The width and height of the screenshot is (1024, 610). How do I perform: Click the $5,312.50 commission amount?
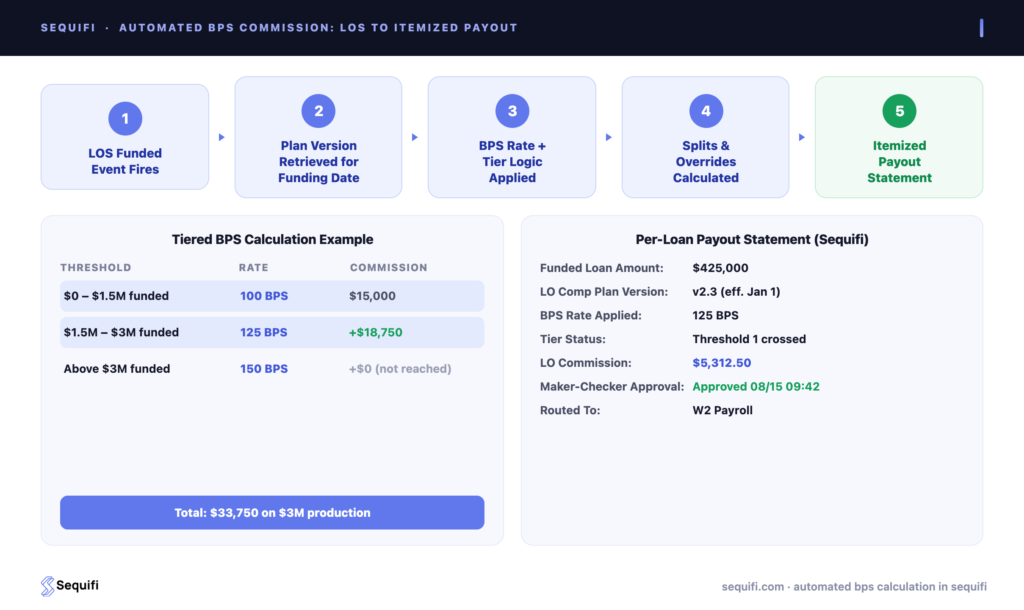722,362
